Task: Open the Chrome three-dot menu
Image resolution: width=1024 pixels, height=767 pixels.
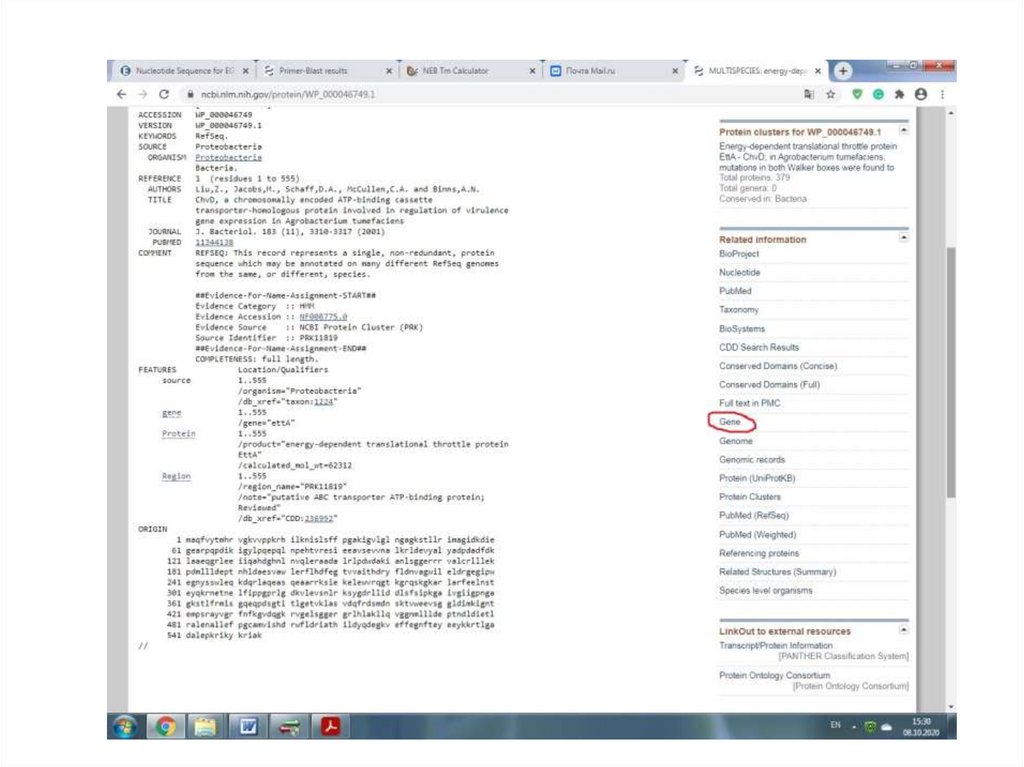Action: pyautogui.click(x=942, y=94)
